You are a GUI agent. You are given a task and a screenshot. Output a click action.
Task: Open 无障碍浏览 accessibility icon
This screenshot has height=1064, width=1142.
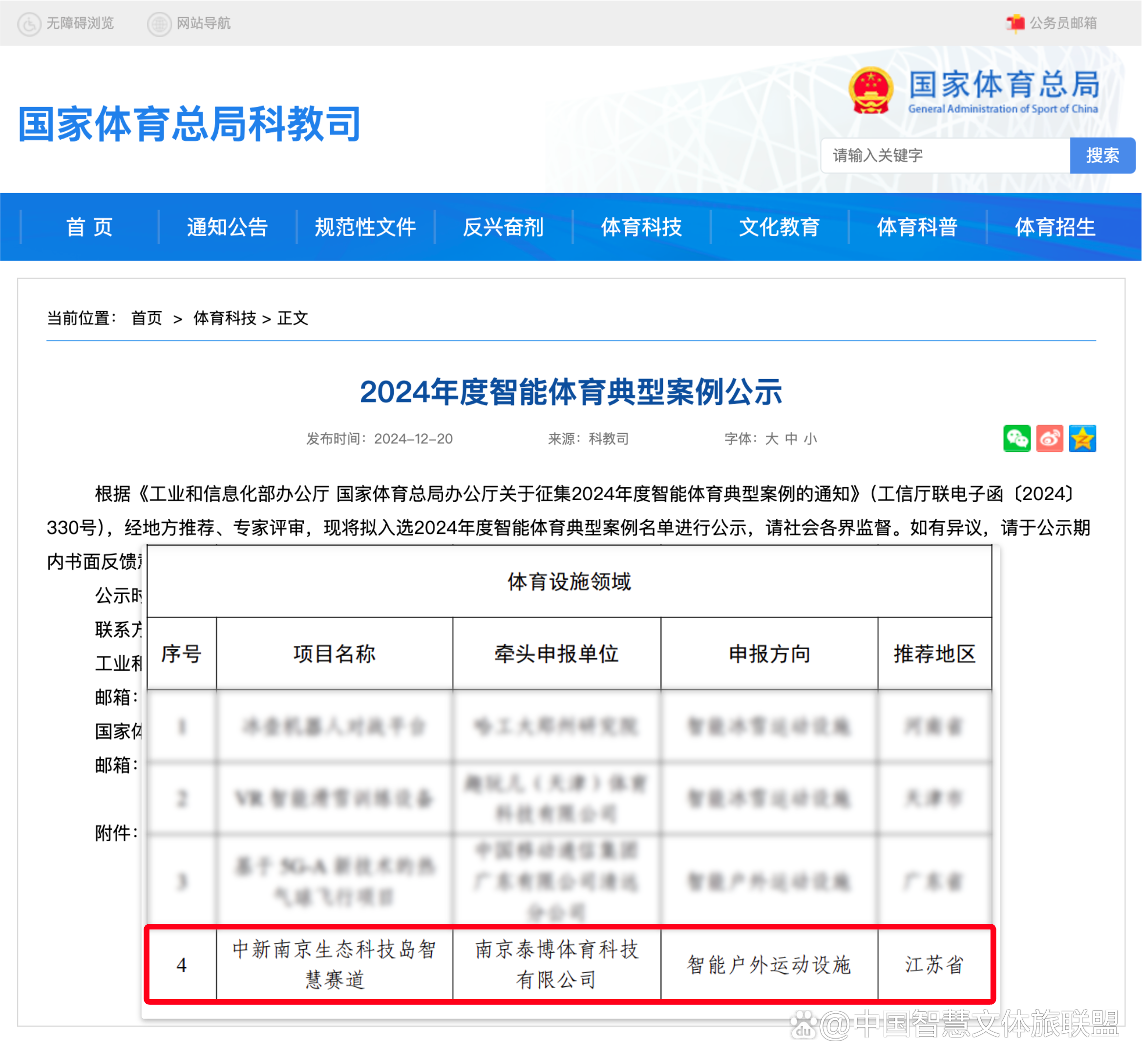pyautogui.click(x=29, y=23)
